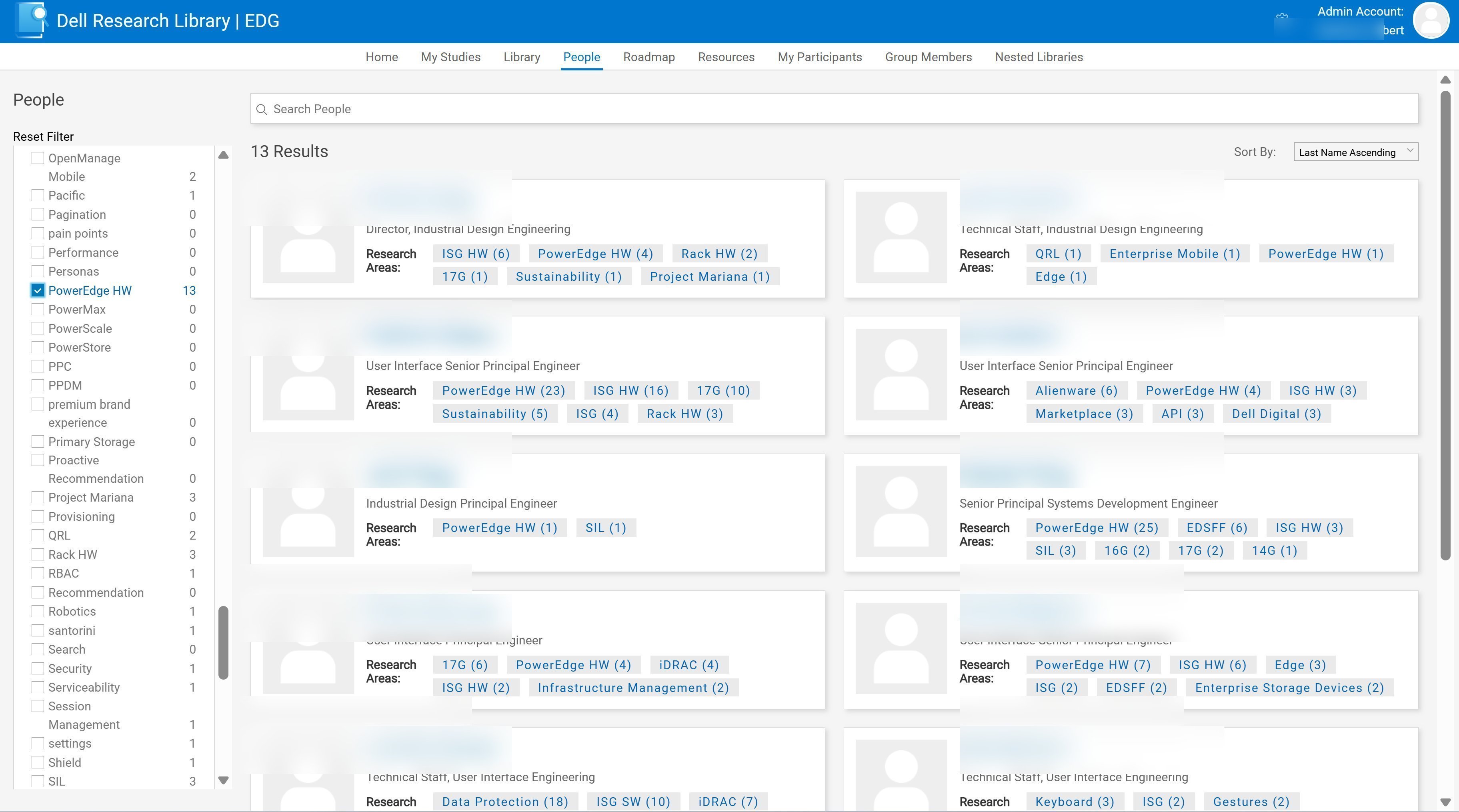The image size is (1459, 812).
Task: Click the PowerEdge HW (25) research tag
Action: pos(1097,528)
